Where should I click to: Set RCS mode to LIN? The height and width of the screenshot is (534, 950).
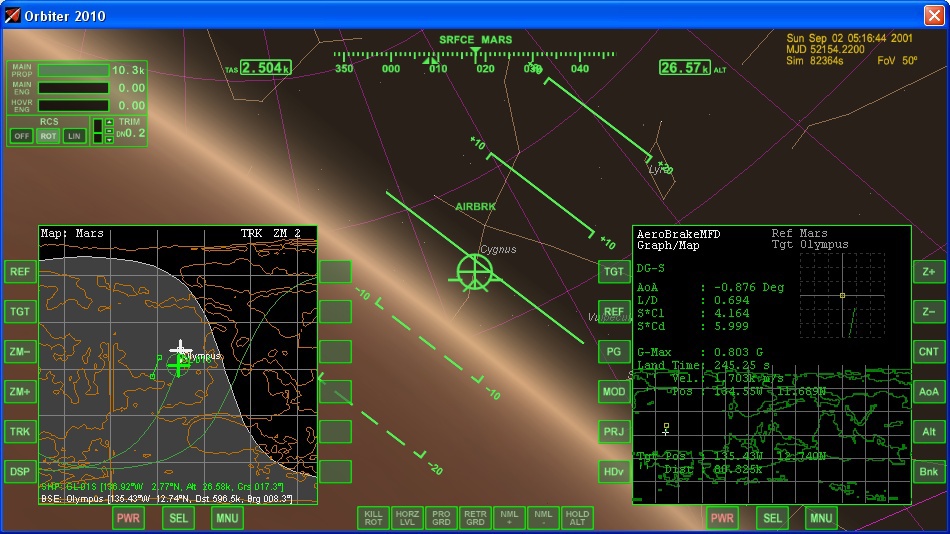74,136
